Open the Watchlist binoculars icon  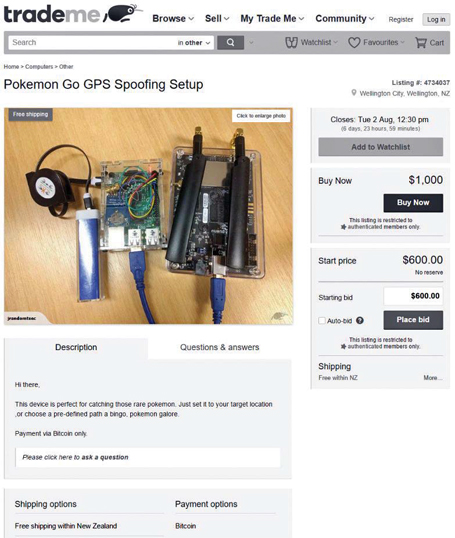291,43
